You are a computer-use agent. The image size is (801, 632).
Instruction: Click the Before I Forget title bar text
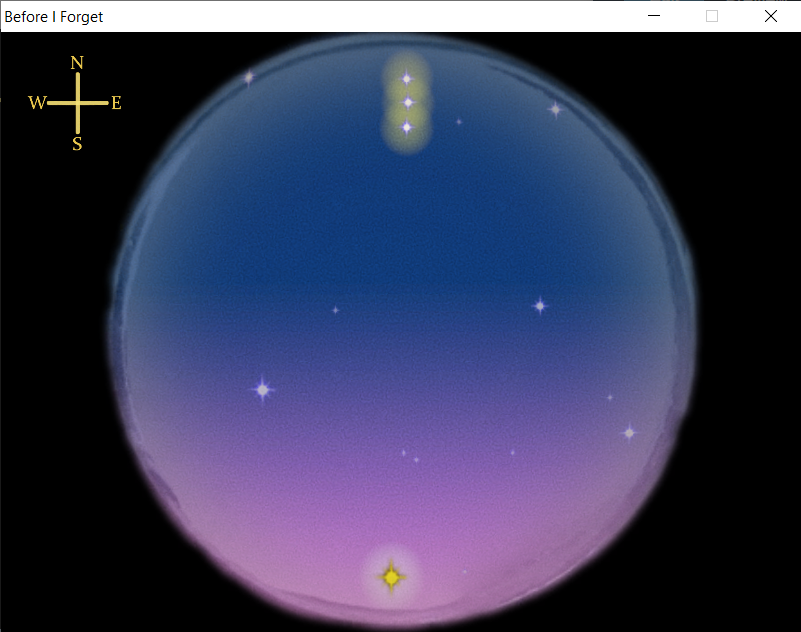point(54,16)
